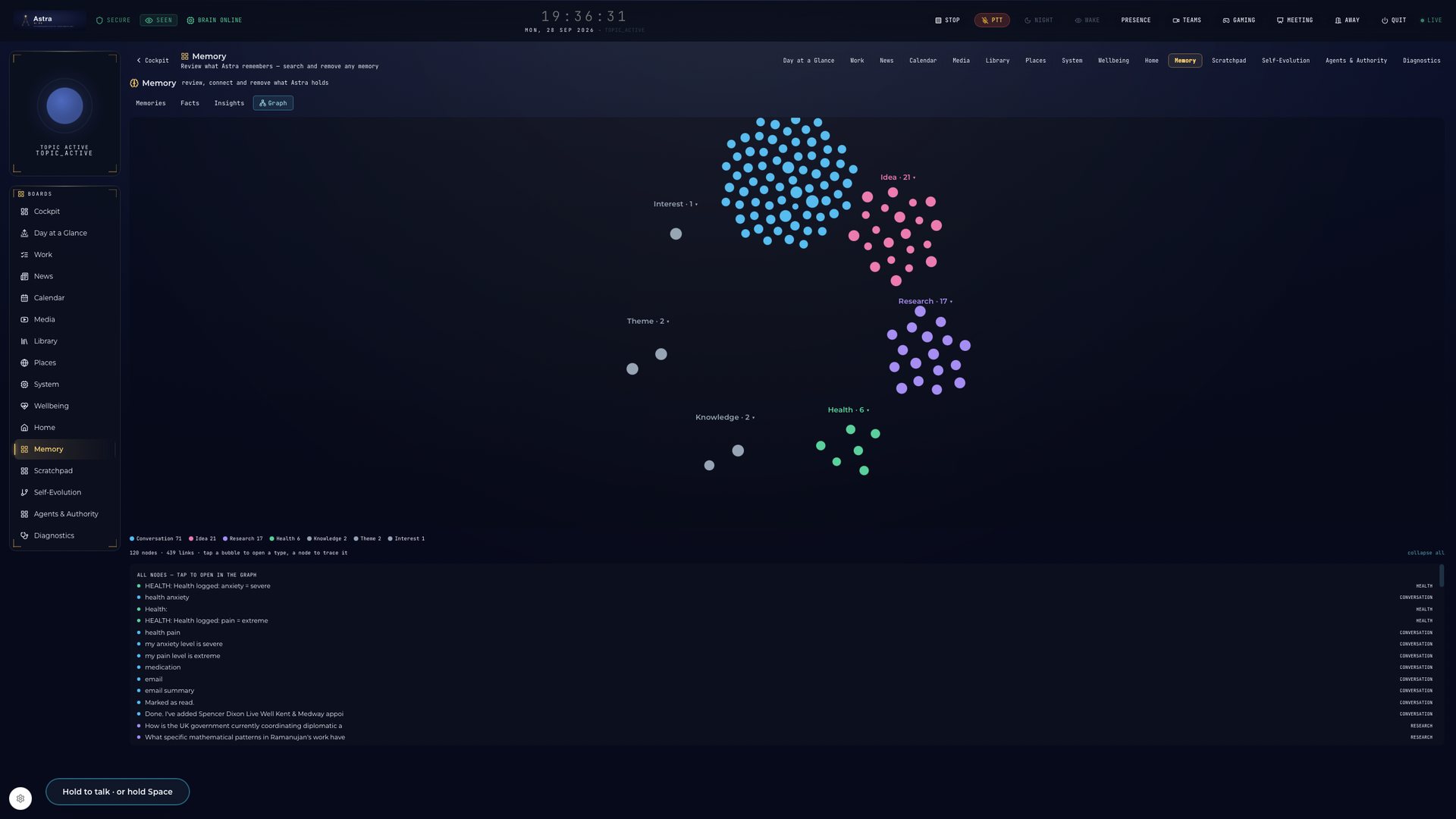This screenshot has width=1456, height=819.
Task: Open the Cockpit board icon in sidebar
Action: (24, 212)
